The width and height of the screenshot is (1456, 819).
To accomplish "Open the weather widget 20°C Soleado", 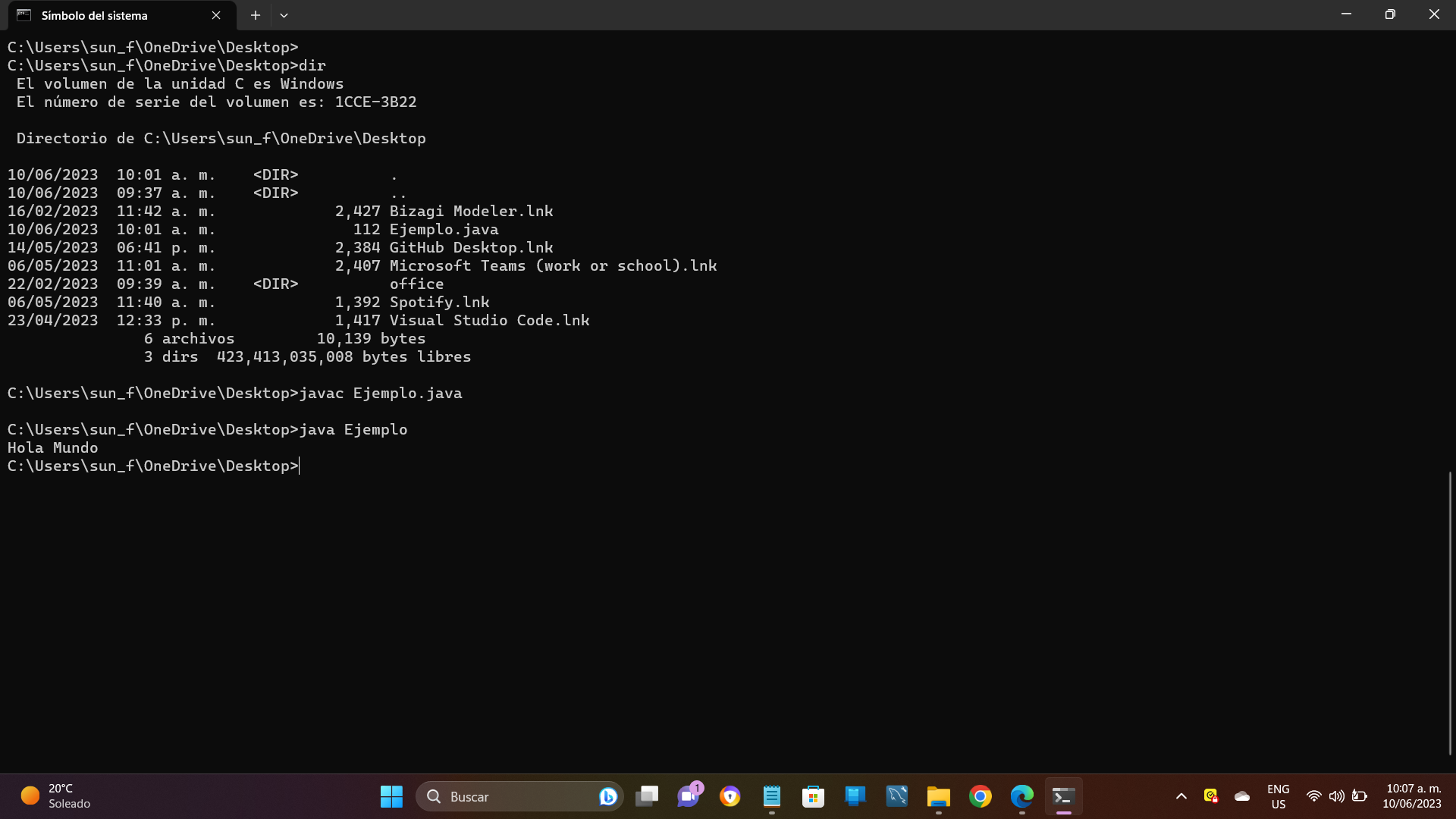I will tap(56, 796).
